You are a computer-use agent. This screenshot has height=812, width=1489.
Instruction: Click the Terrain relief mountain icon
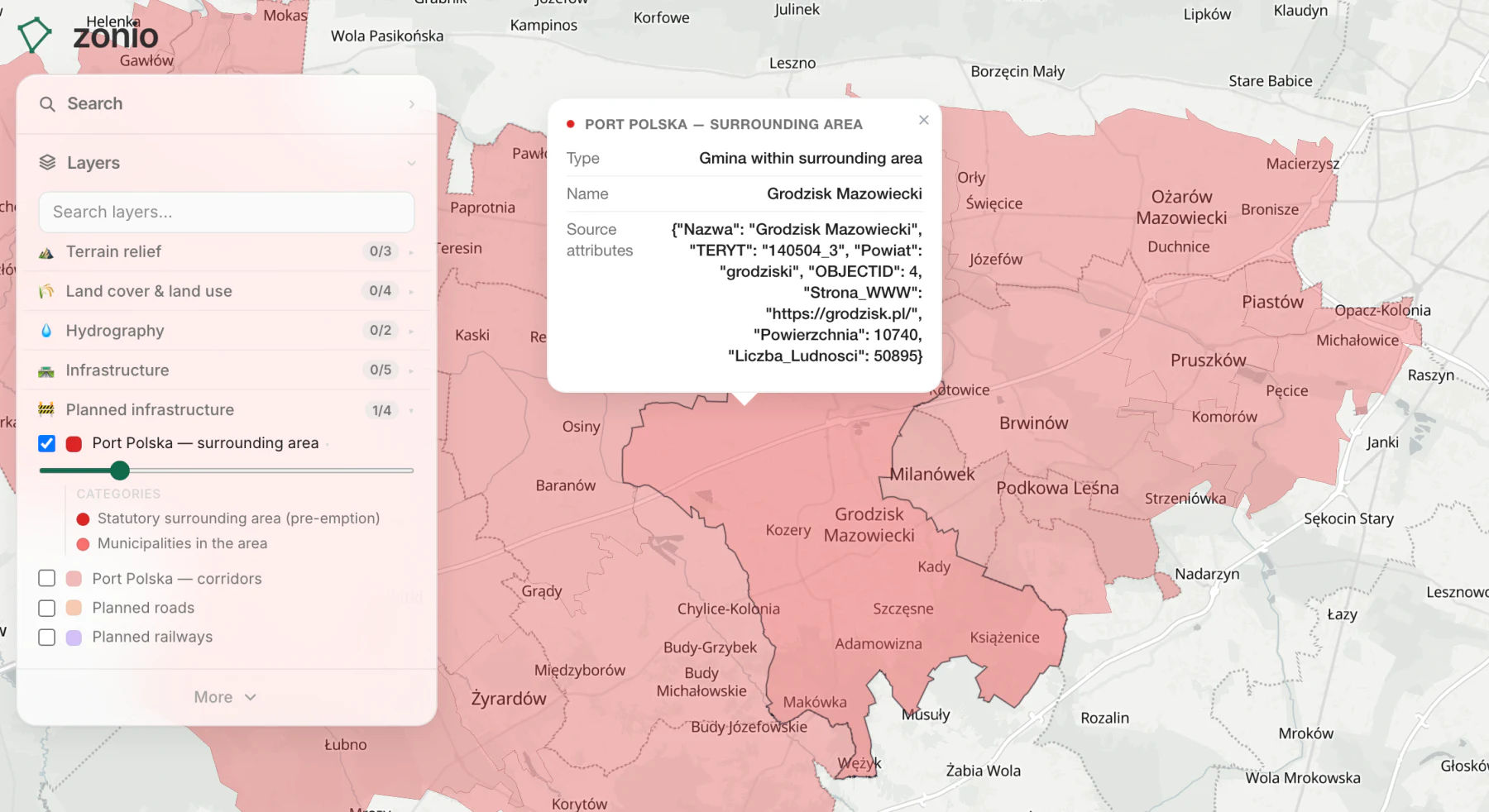tap(46, 252)
